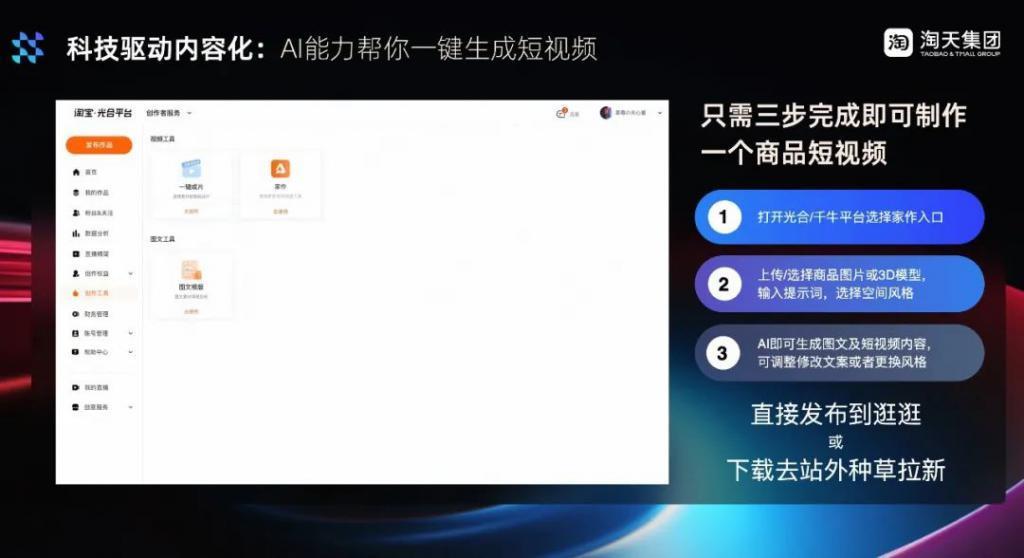Open the 粉丝&关注 followers sidebar item
The image size is (1024, 558).
93,213
